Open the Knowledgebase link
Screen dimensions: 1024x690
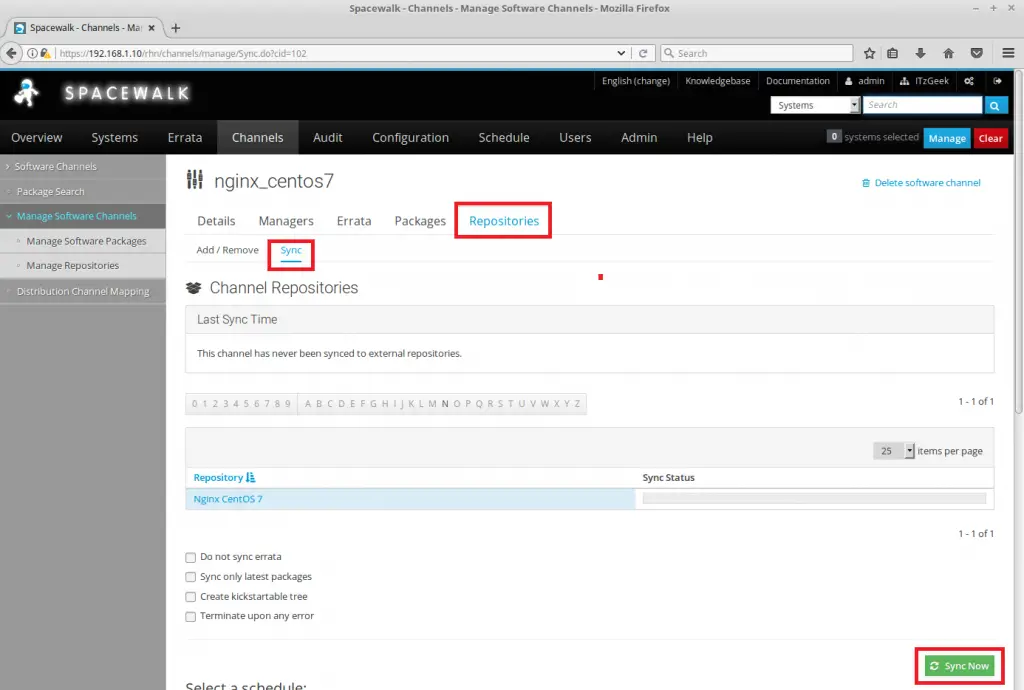pyautogui.click(x=717, y=81)
